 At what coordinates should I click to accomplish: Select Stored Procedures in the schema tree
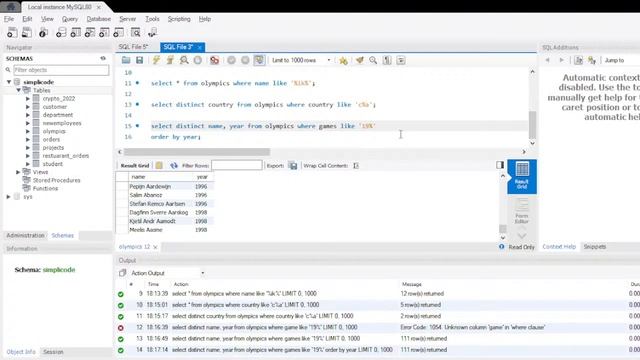tap(56, 180)
